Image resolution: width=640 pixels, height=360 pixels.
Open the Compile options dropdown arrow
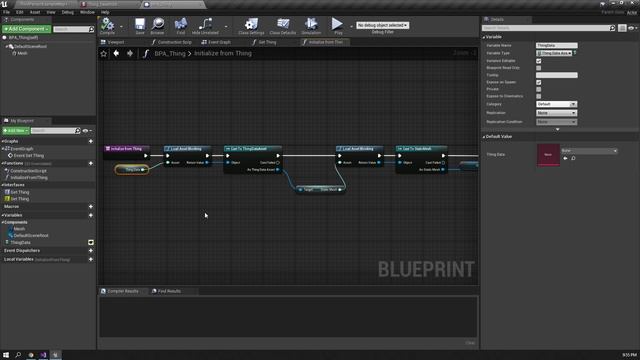(121, 27)
